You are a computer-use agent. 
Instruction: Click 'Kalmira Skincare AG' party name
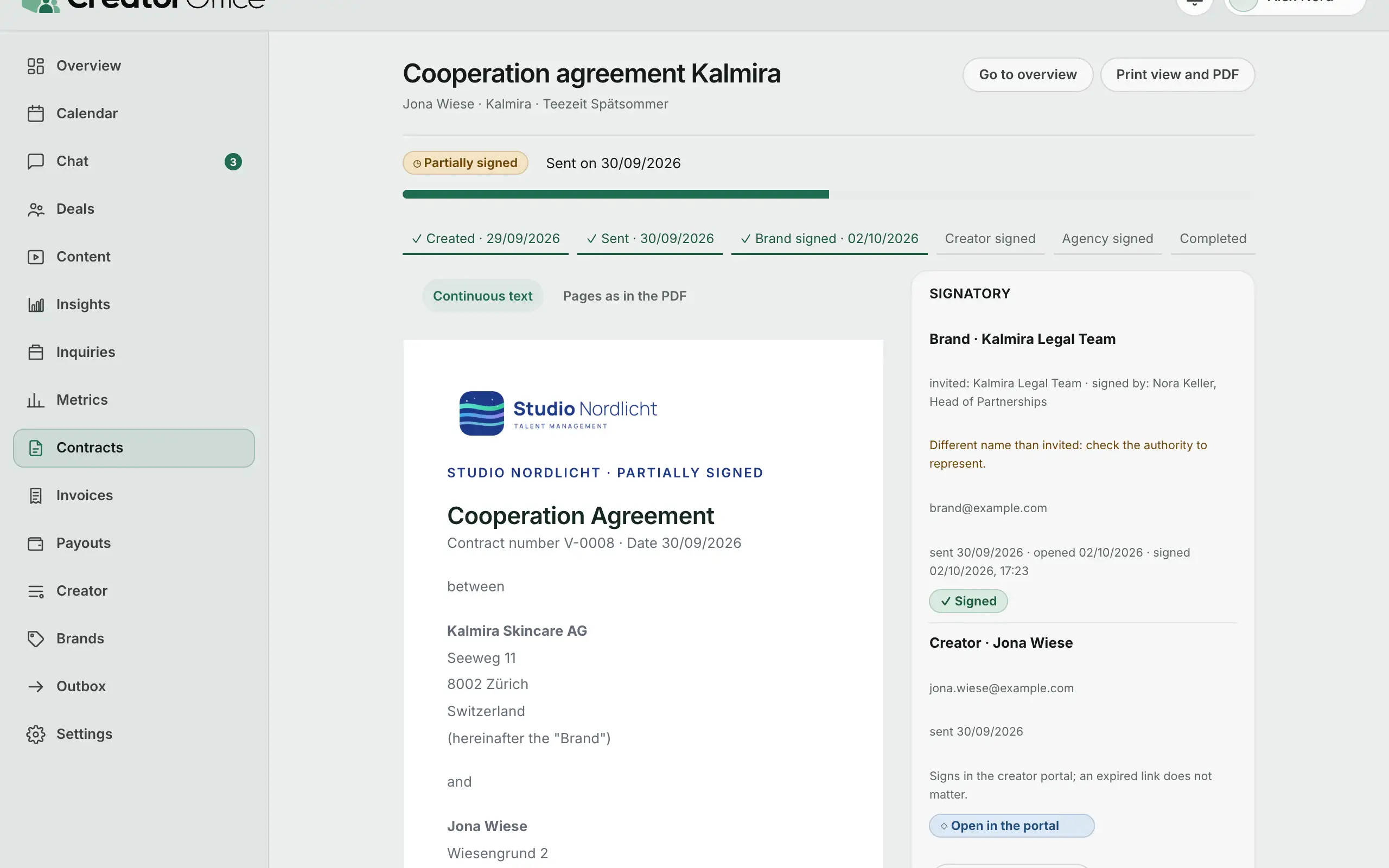click(x=517, y=631)
